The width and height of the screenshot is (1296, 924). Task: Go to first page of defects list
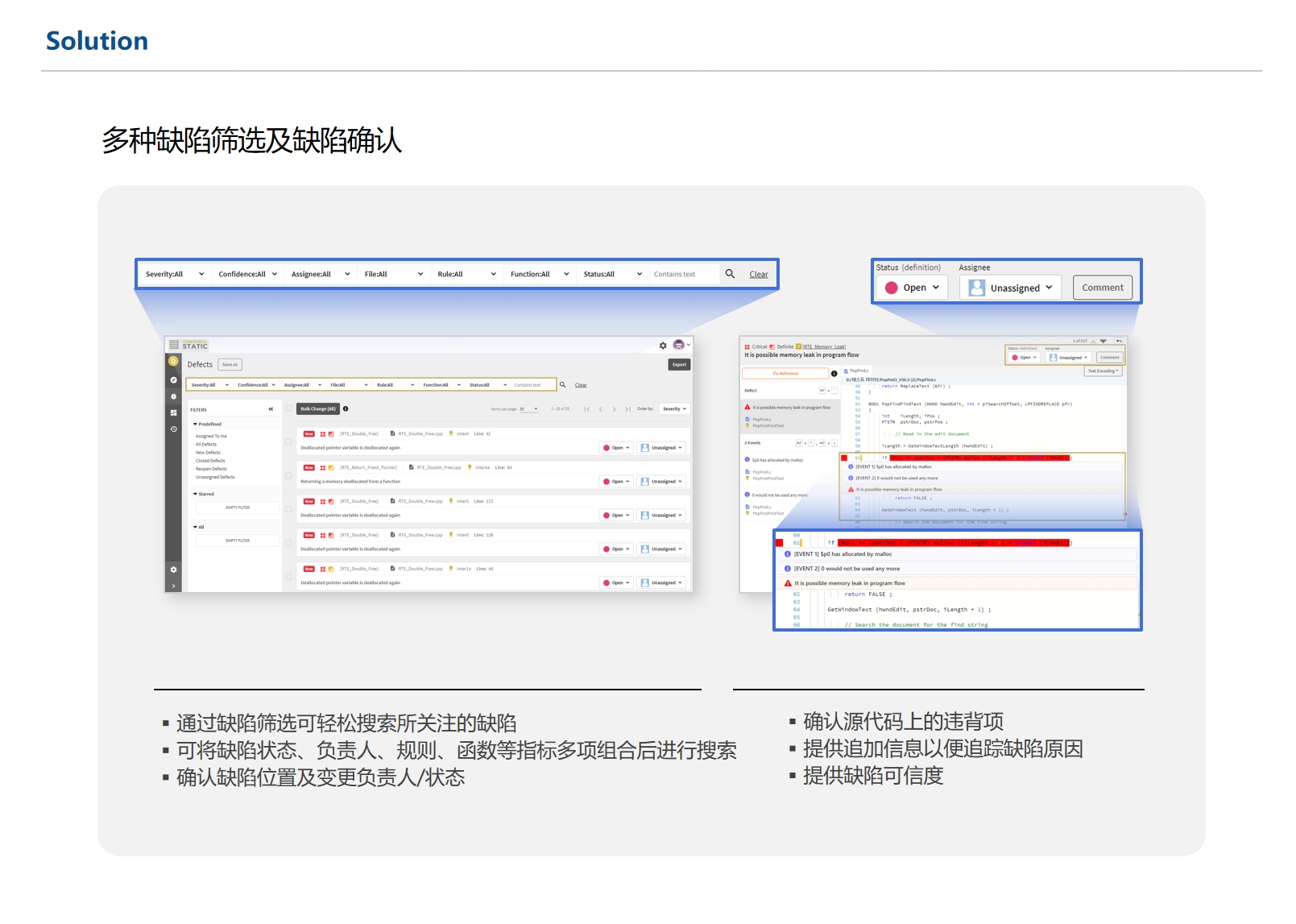tap(587, 409)
